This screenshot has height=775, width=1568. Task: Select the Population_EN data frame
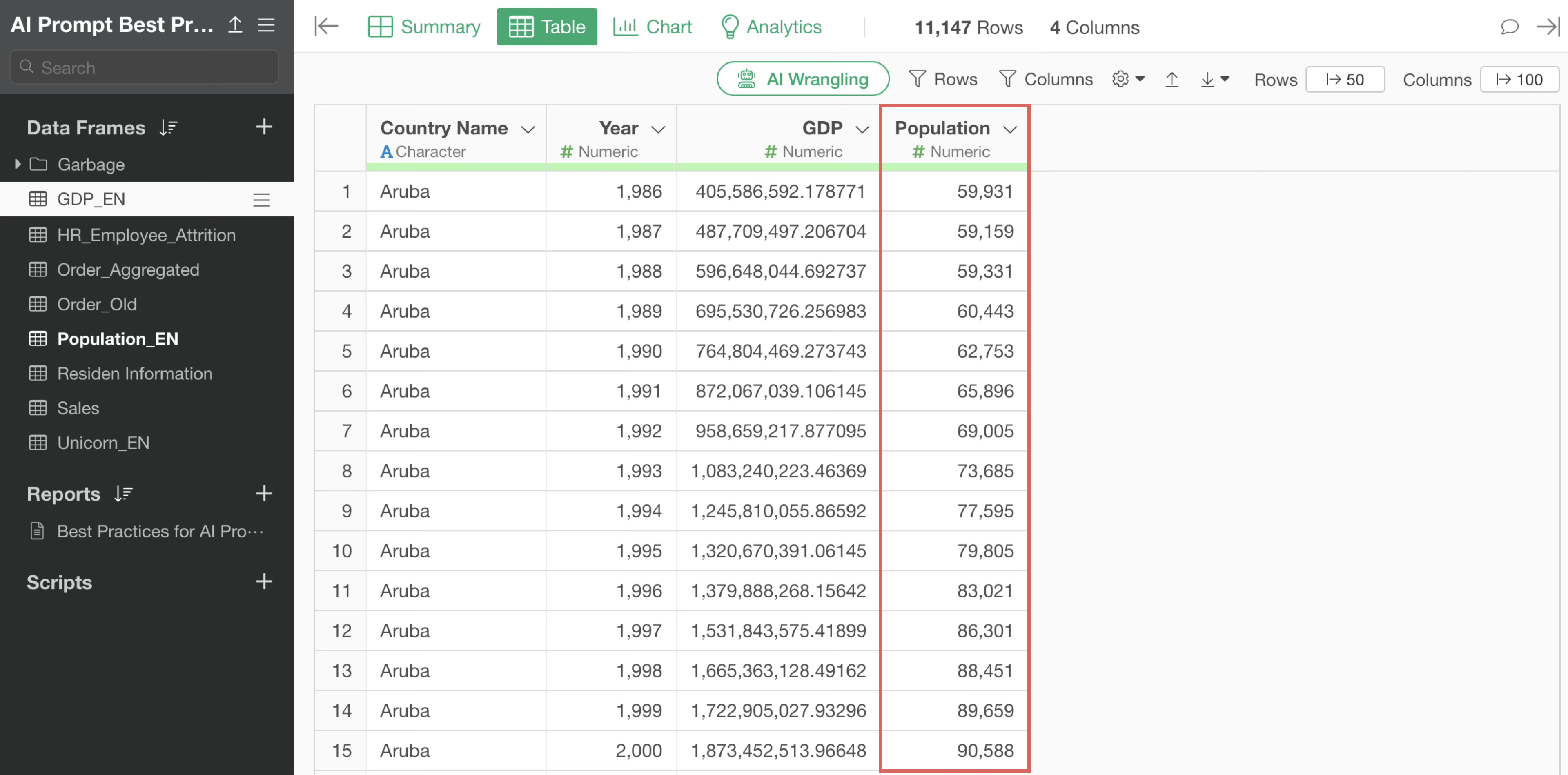click(118, 339)
